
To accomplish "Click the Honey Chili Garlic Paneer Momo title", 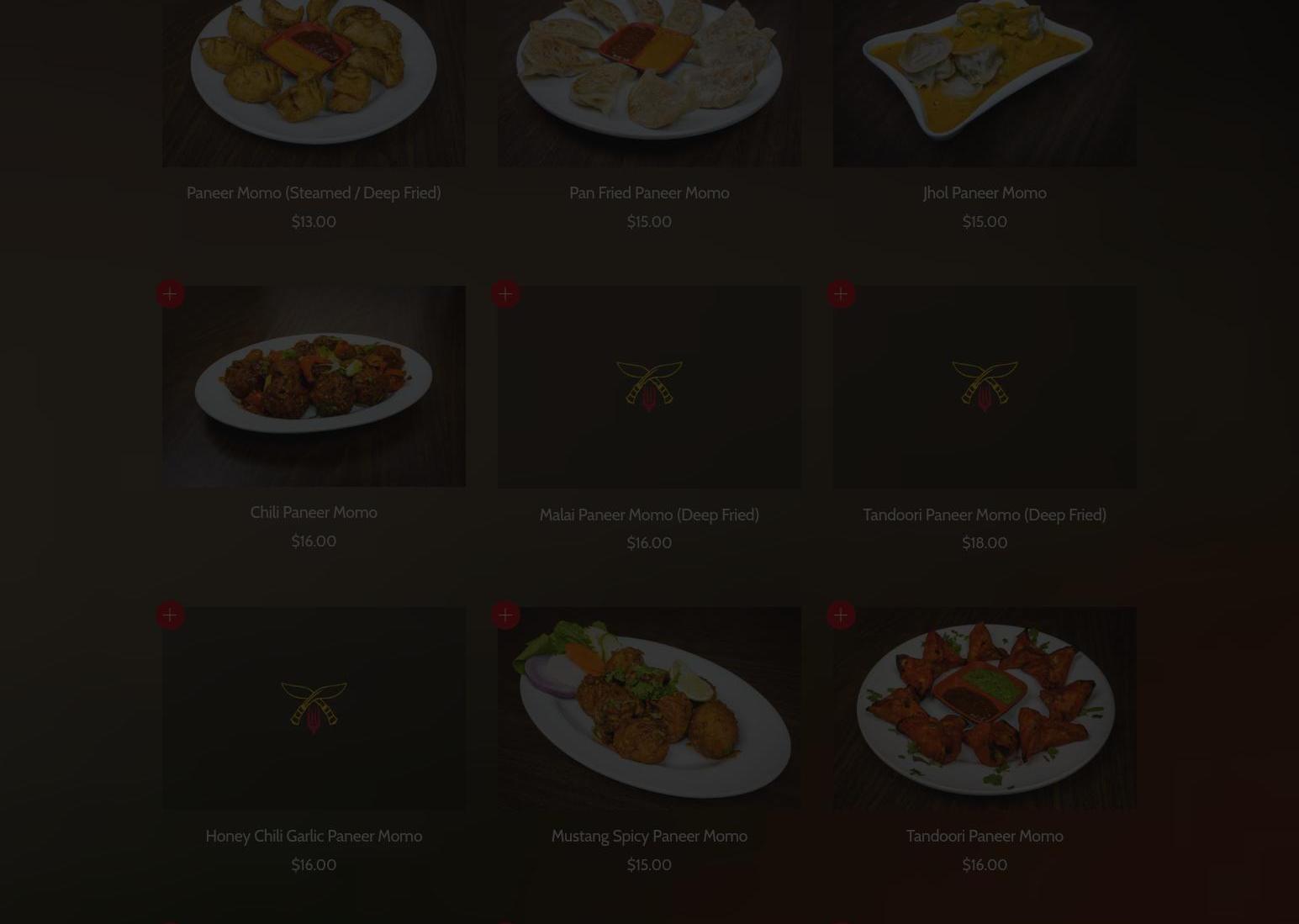I will pyautogui.click(x=314, y=836).
